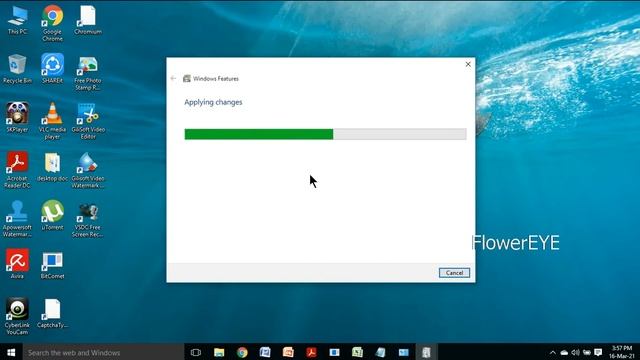Open the Windows Start menu
Screen dimensions: 640x360
[11, 352]
